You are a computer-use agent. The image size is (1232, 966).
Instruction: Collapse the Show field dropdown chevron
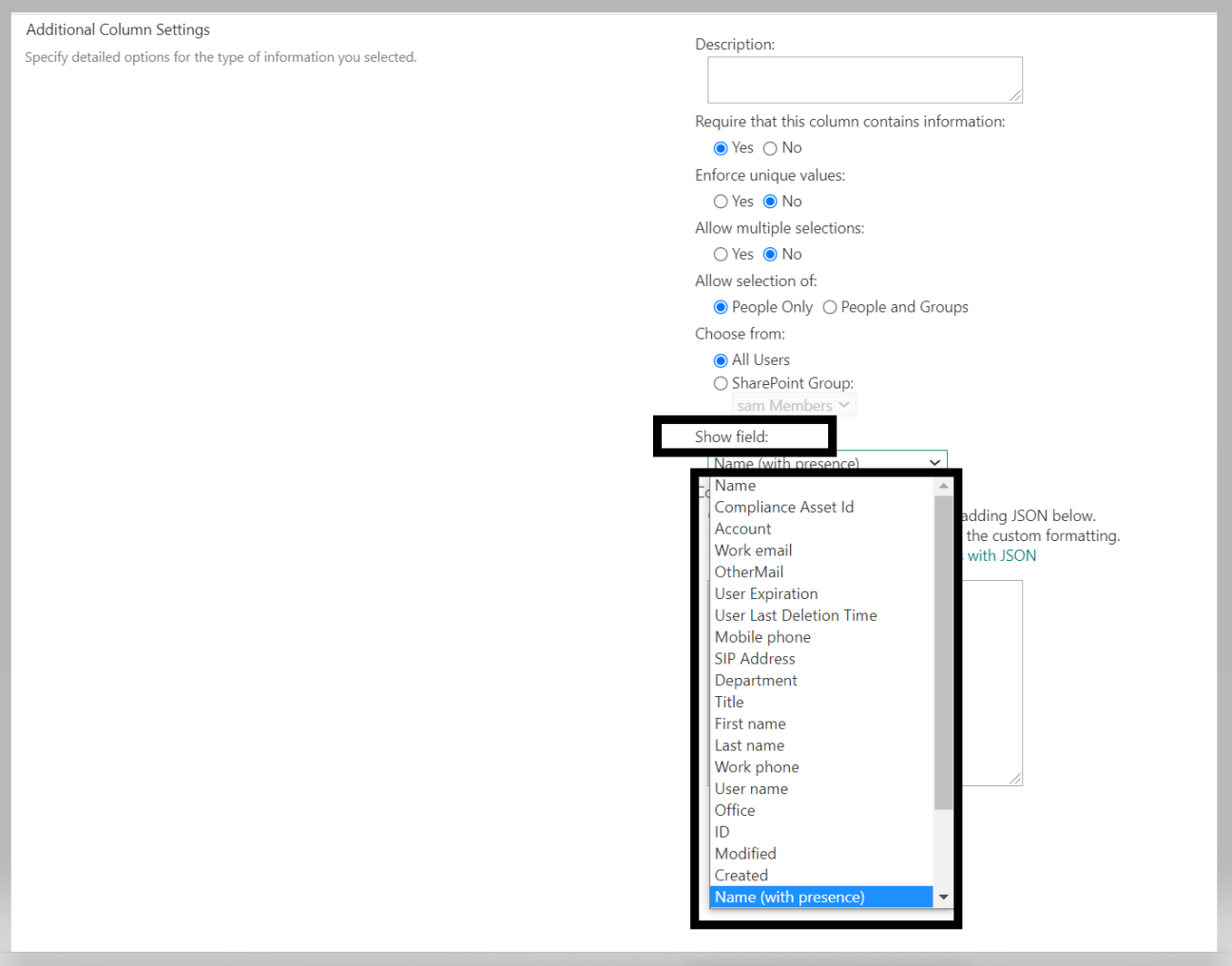pyautogui.click(x=934, y=463)
